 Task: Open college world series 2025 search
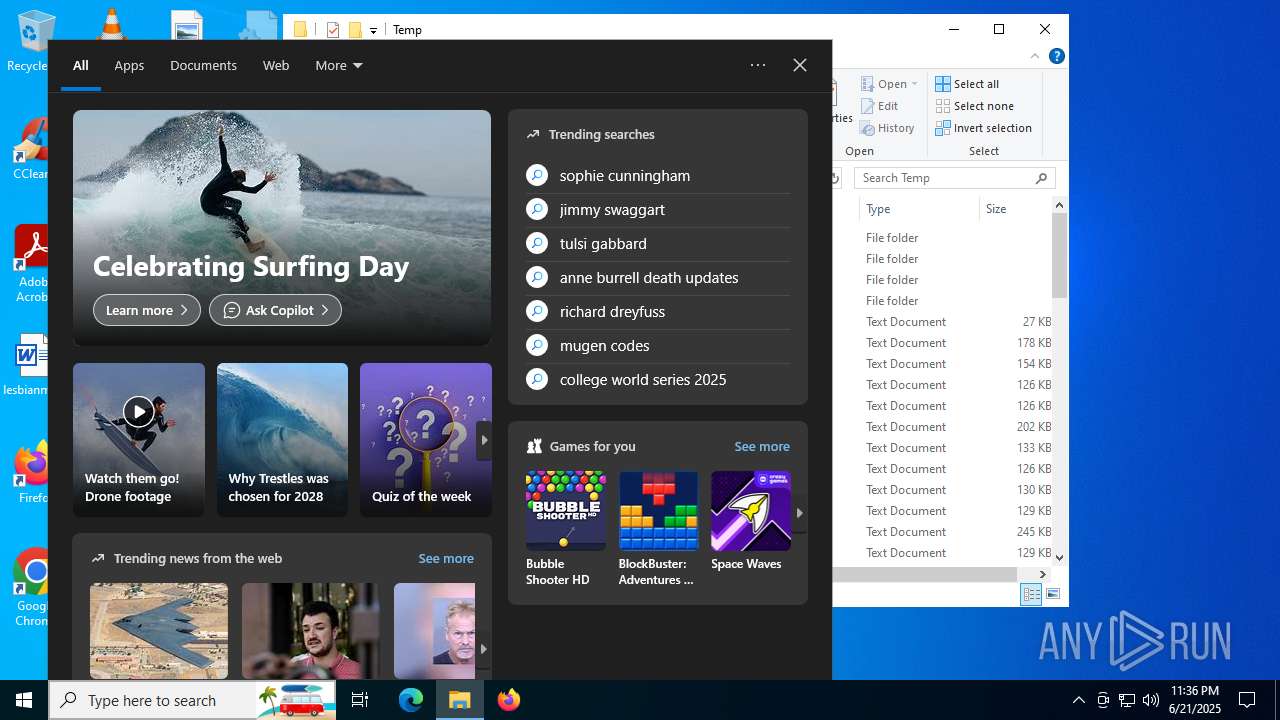[657, 380]
